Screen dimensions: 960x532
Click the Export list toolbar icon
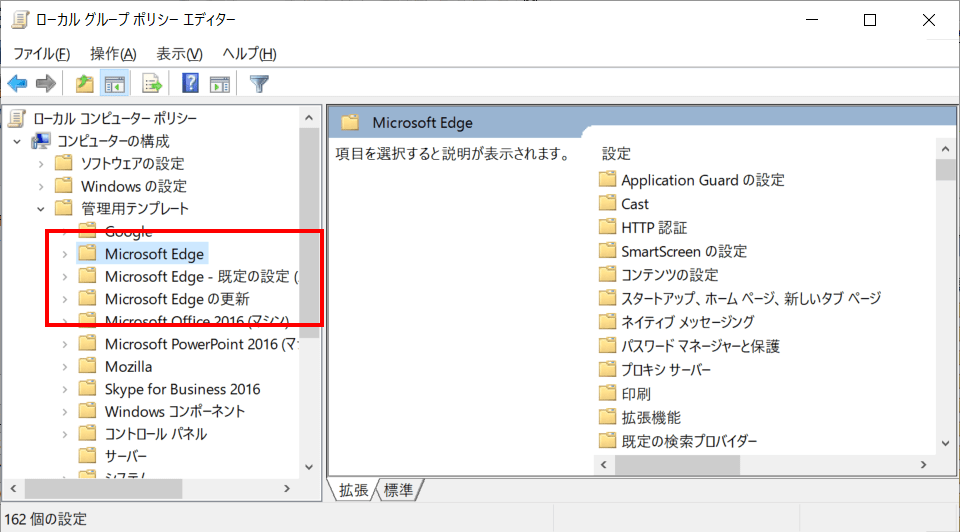(x=152, y=83)
